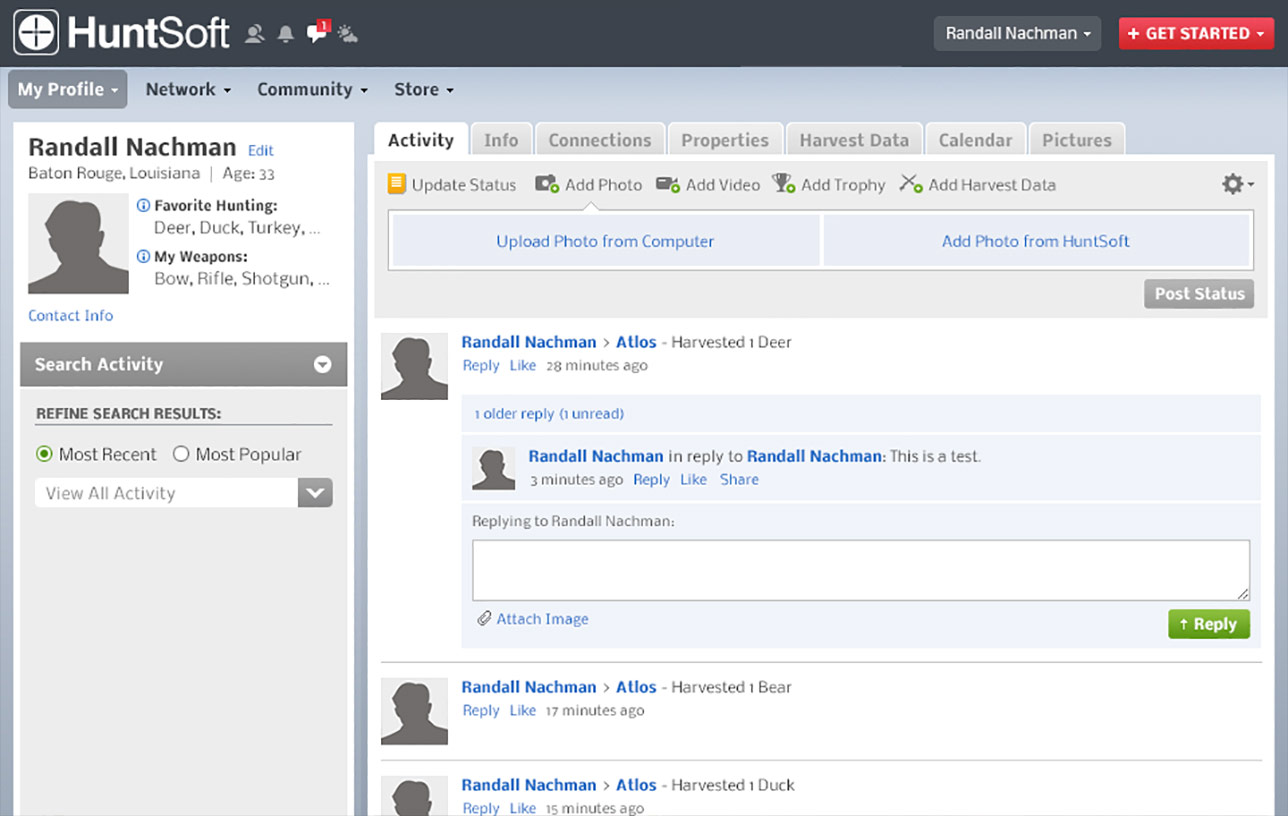The height and width of the screenshot is (816, 1288).
Task: Switch to the Connections tab
Action: click(600, 140)
